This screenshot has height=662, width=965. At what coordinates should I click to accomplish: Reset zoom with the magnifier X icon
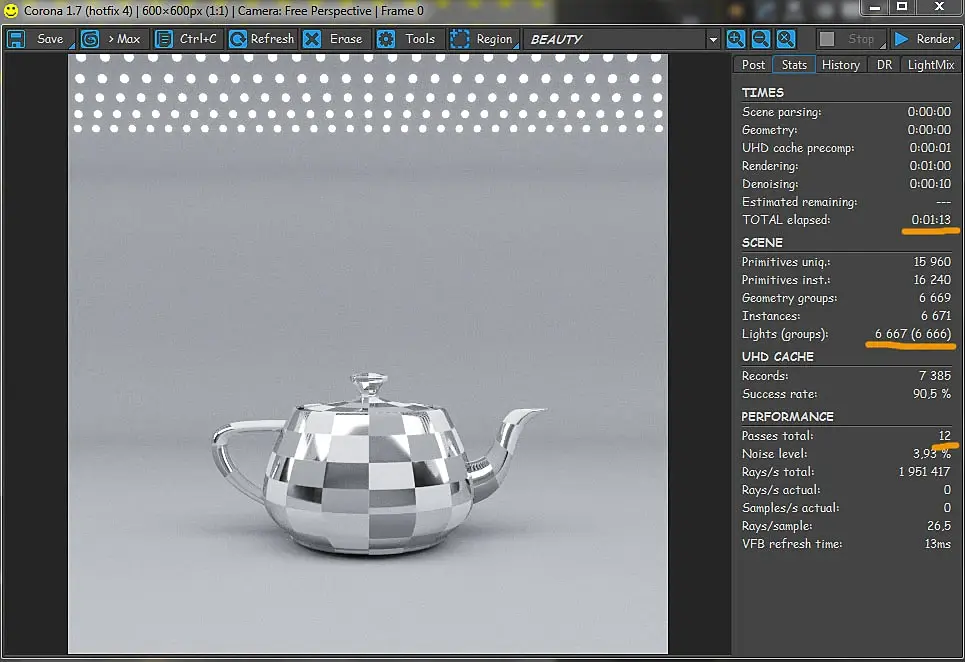pos(786,39)
